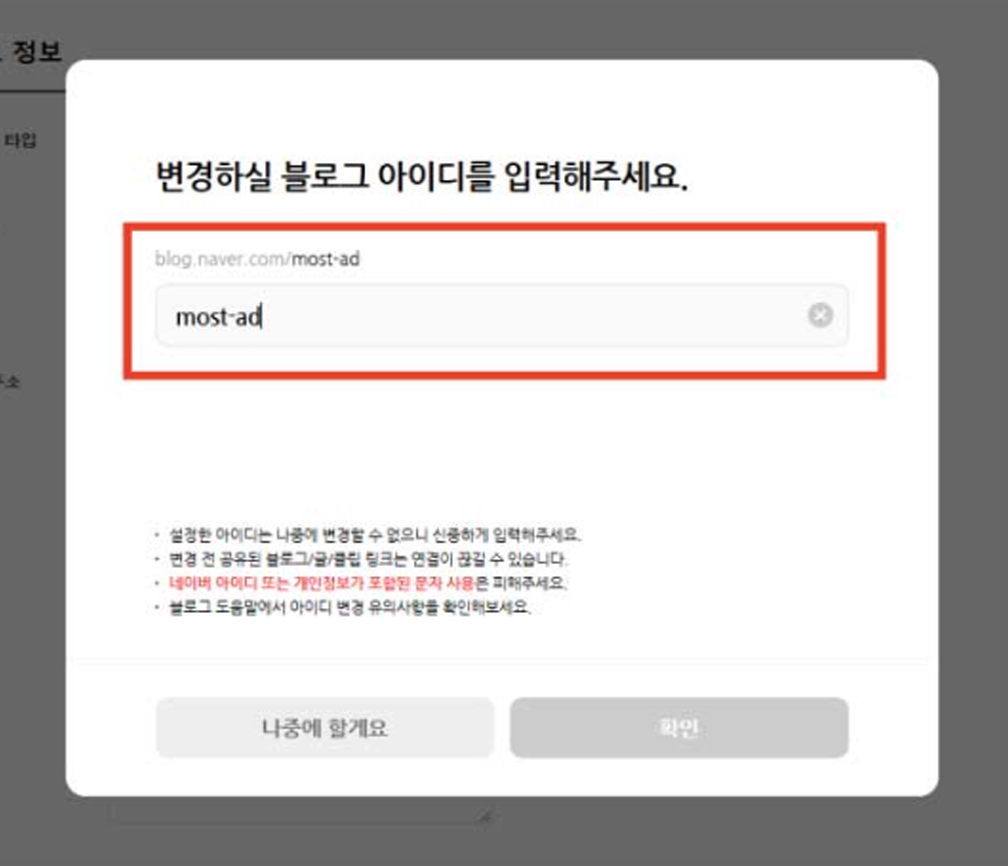Click the dimmed pencil resize icon below dialog
Viewport: 1008px width, 866px height.
click(485, 816)
